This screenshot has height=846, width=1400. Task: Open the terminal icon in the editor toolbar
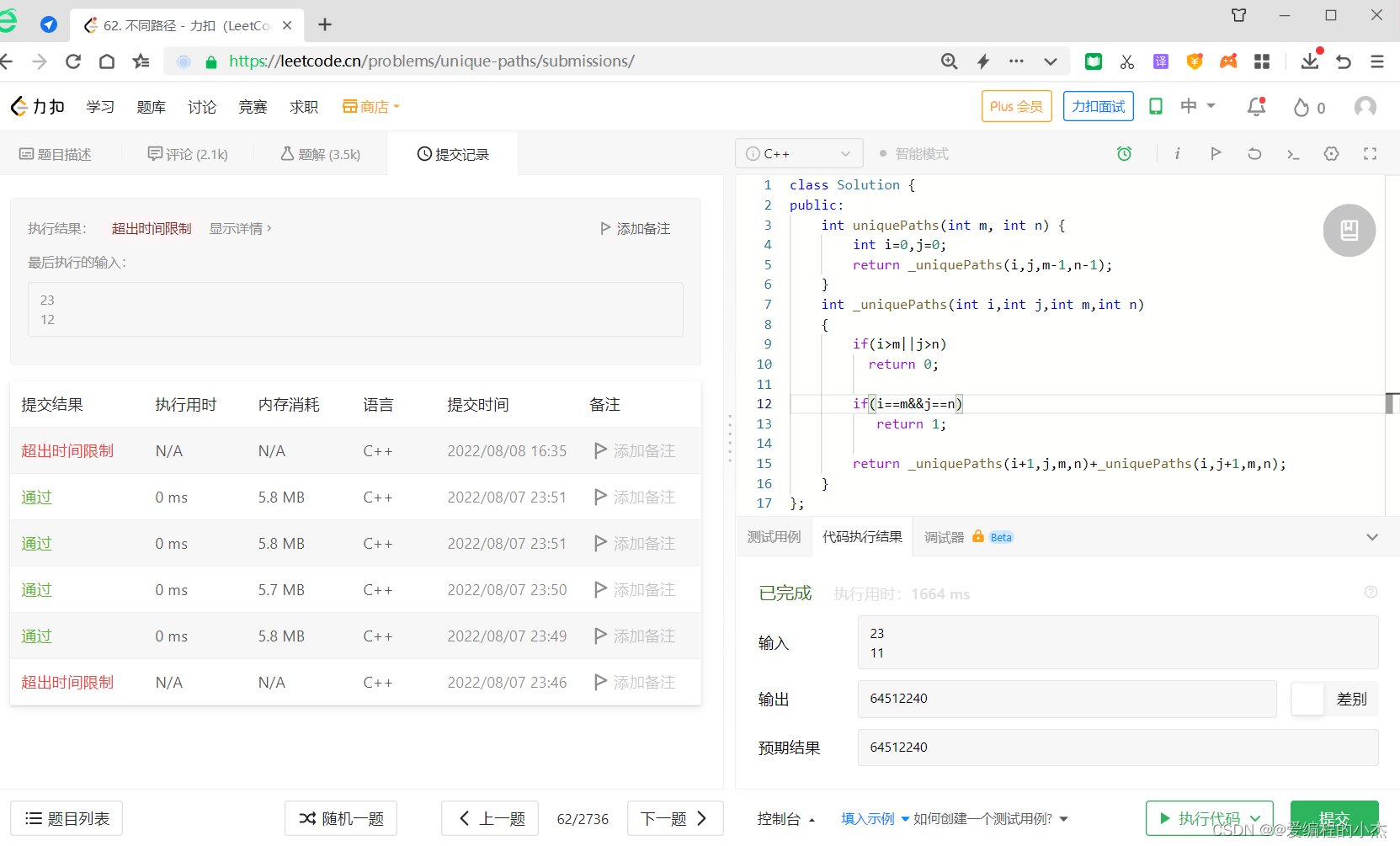1293,153
